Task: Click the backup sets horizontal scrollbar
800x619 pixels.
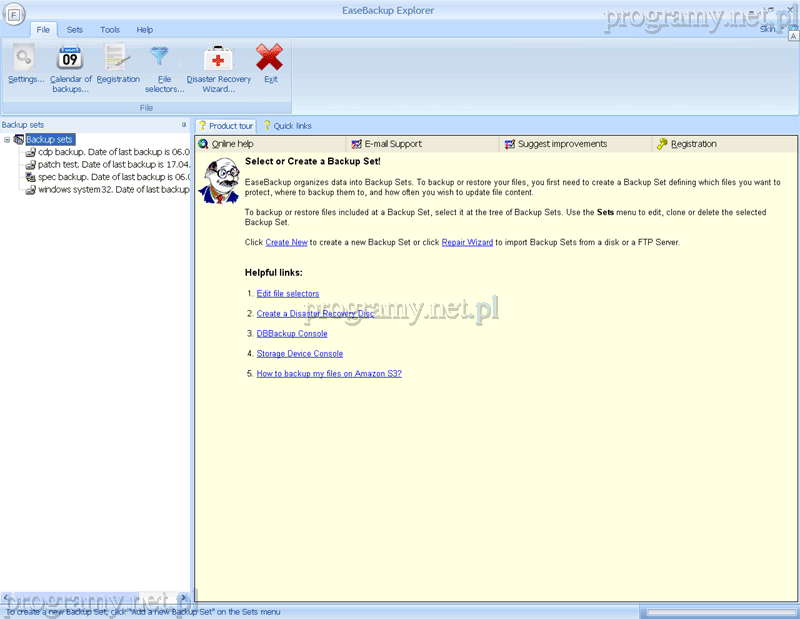Action: pos(95,597)
